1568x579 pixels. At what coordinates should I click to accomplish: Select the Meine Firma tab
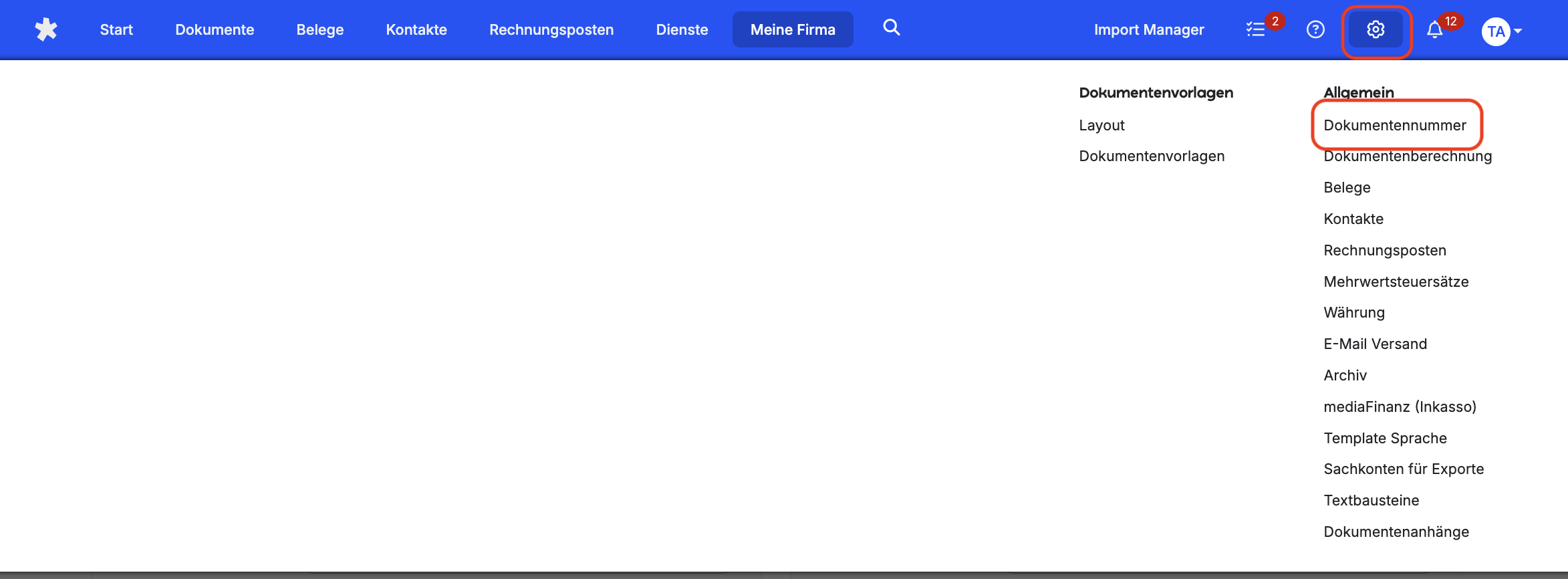(x=793, y=29)
